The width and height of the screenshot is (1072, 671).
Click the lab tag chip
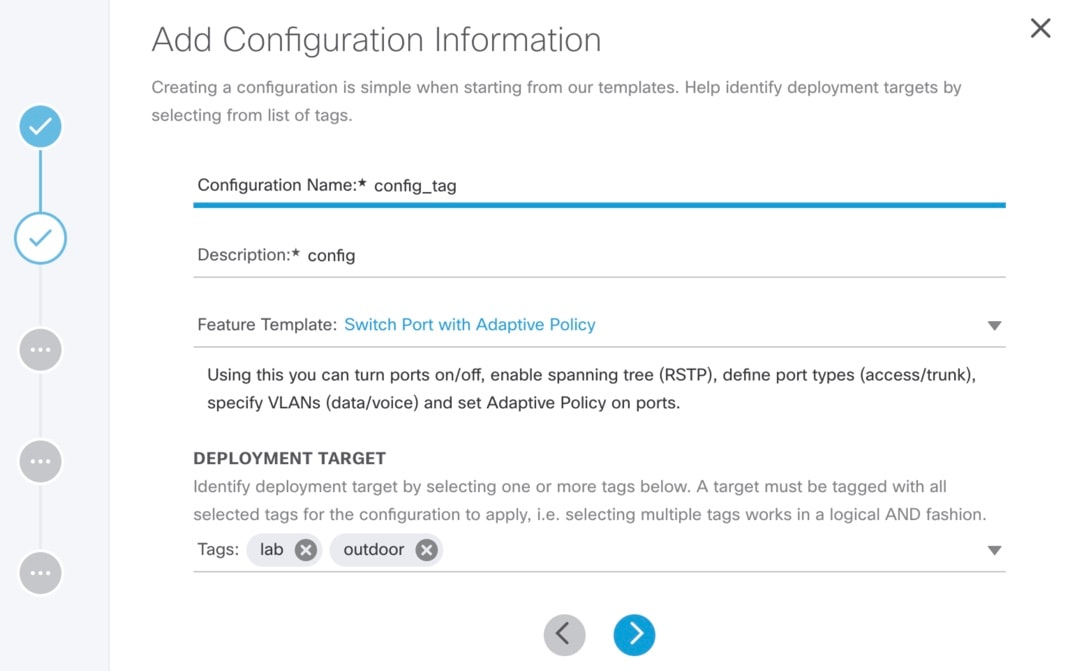(x=284, y=550)
